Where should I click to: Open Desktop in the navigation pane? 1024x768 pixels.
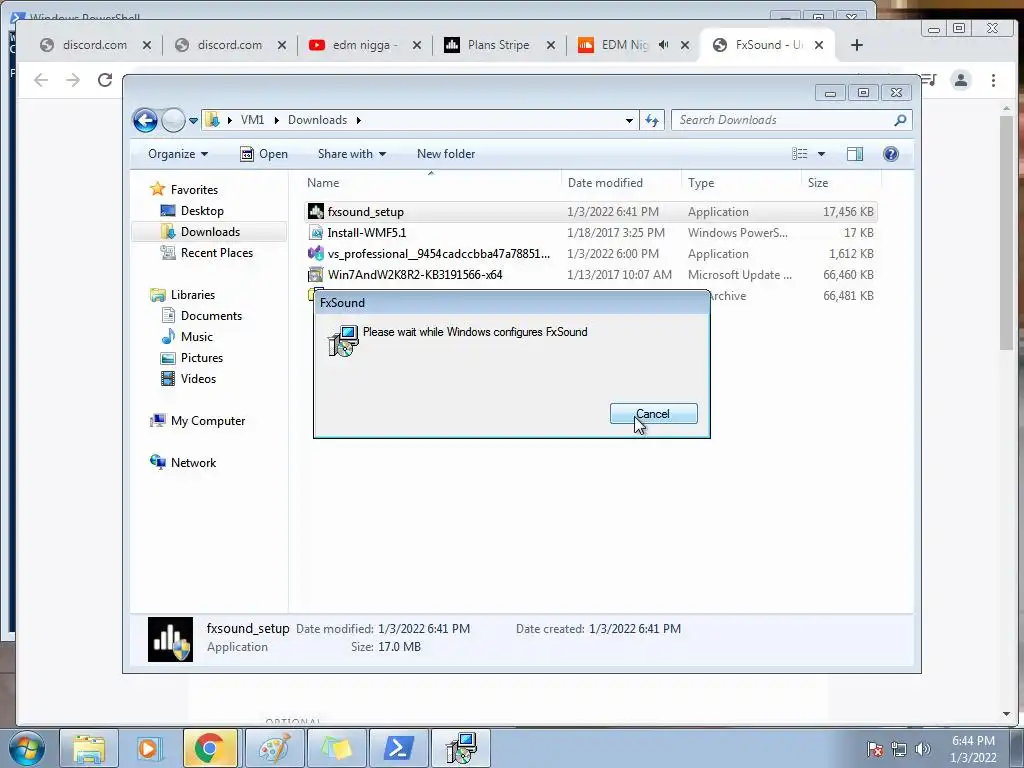pyautogui.click(x=202, y=210)
